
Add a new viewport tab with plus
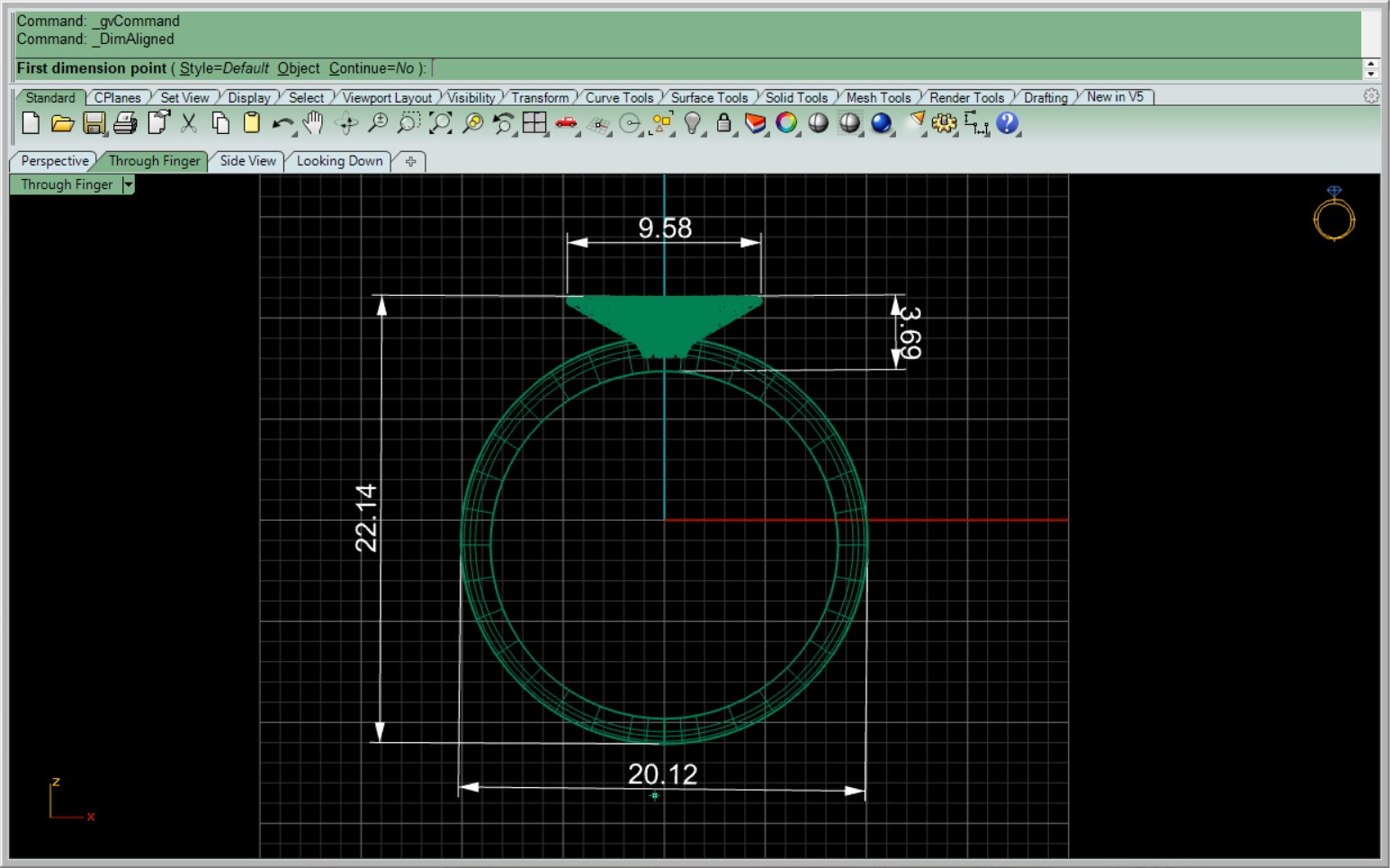tap(411, 162)
